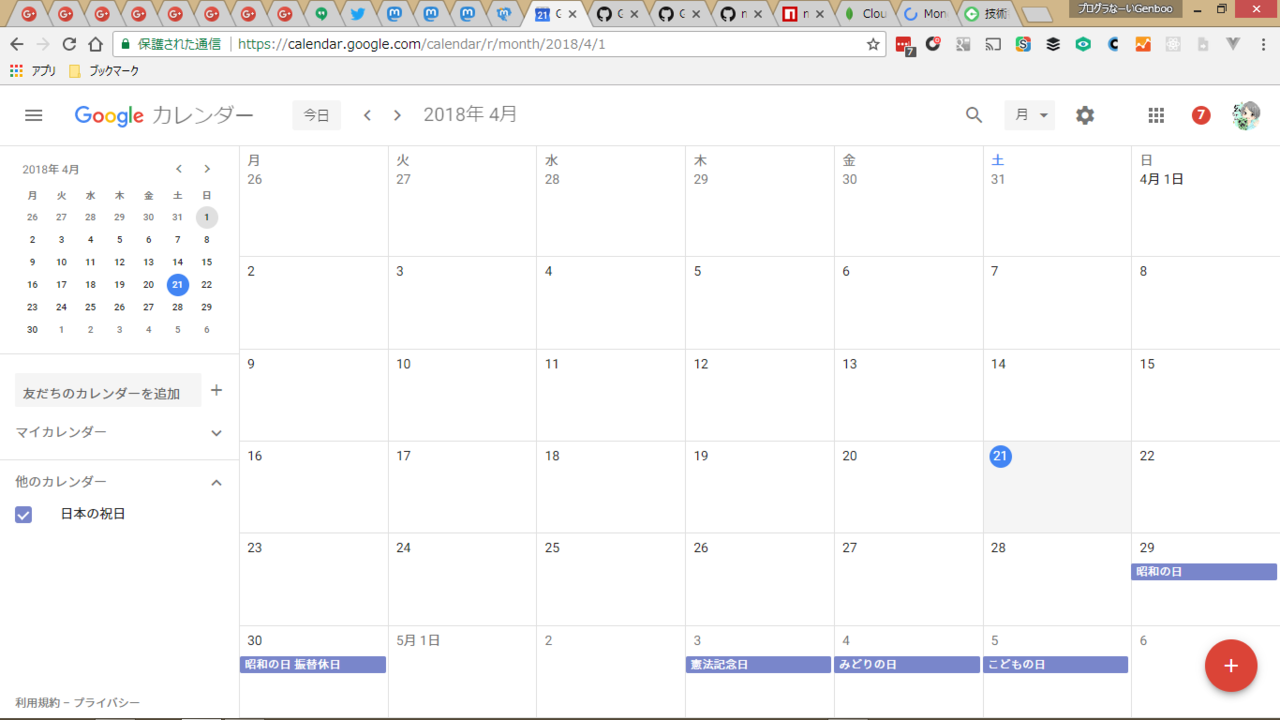1280x720 pixels.
Task: Switch to the Twitter browser tab
Action: [357, 14]
